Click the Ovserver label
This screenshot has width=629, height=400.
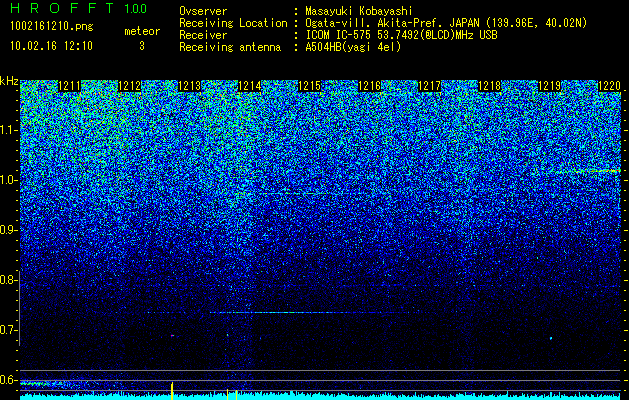pos(203,11)
